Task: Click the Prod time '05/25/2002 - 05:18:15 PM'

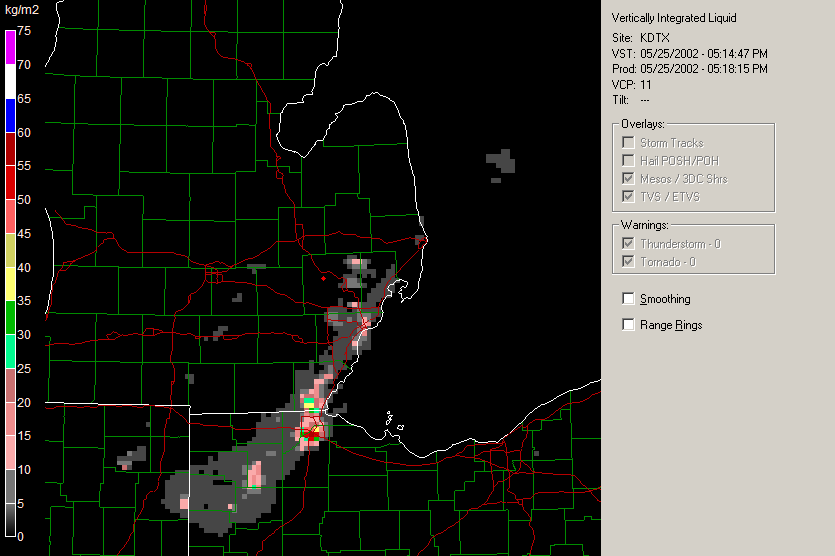Action: pos(703,69)
